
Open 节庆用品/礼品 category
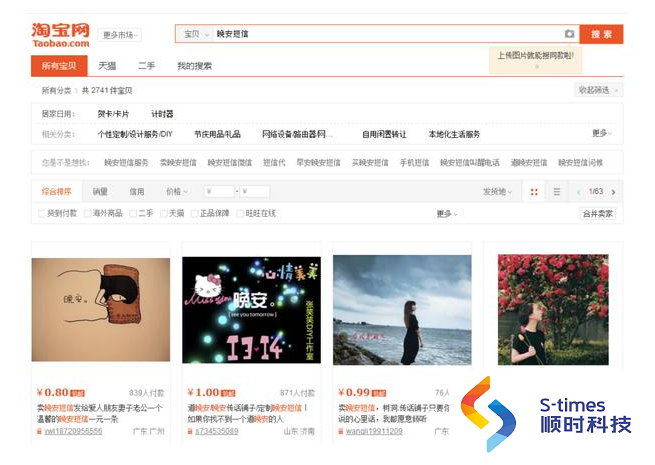click(x=217, y=134)
